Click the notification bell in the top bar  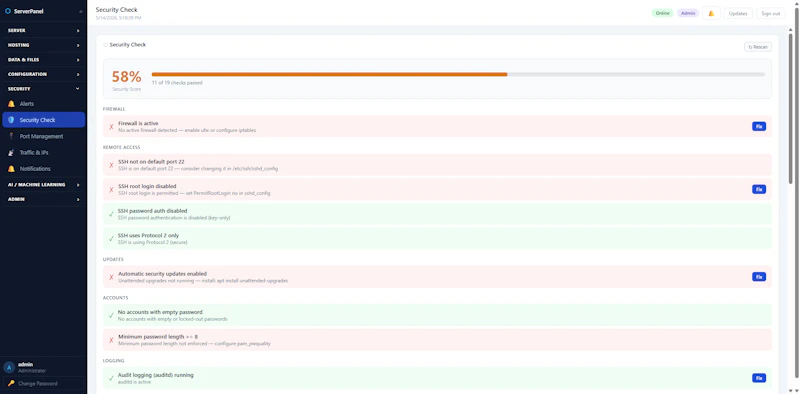[x=711, y=13]
